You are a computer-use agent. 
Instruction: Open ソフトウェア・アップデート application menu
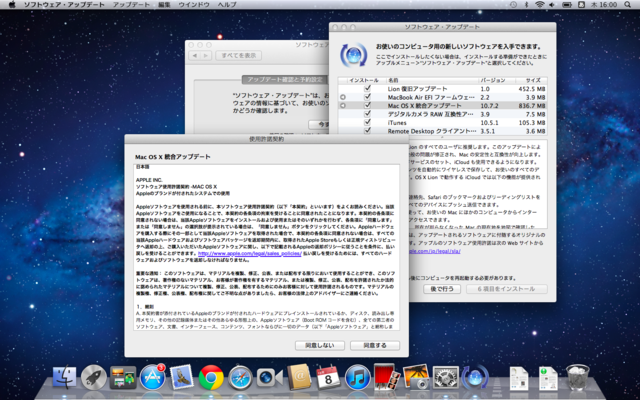click(x=63, y=4)
